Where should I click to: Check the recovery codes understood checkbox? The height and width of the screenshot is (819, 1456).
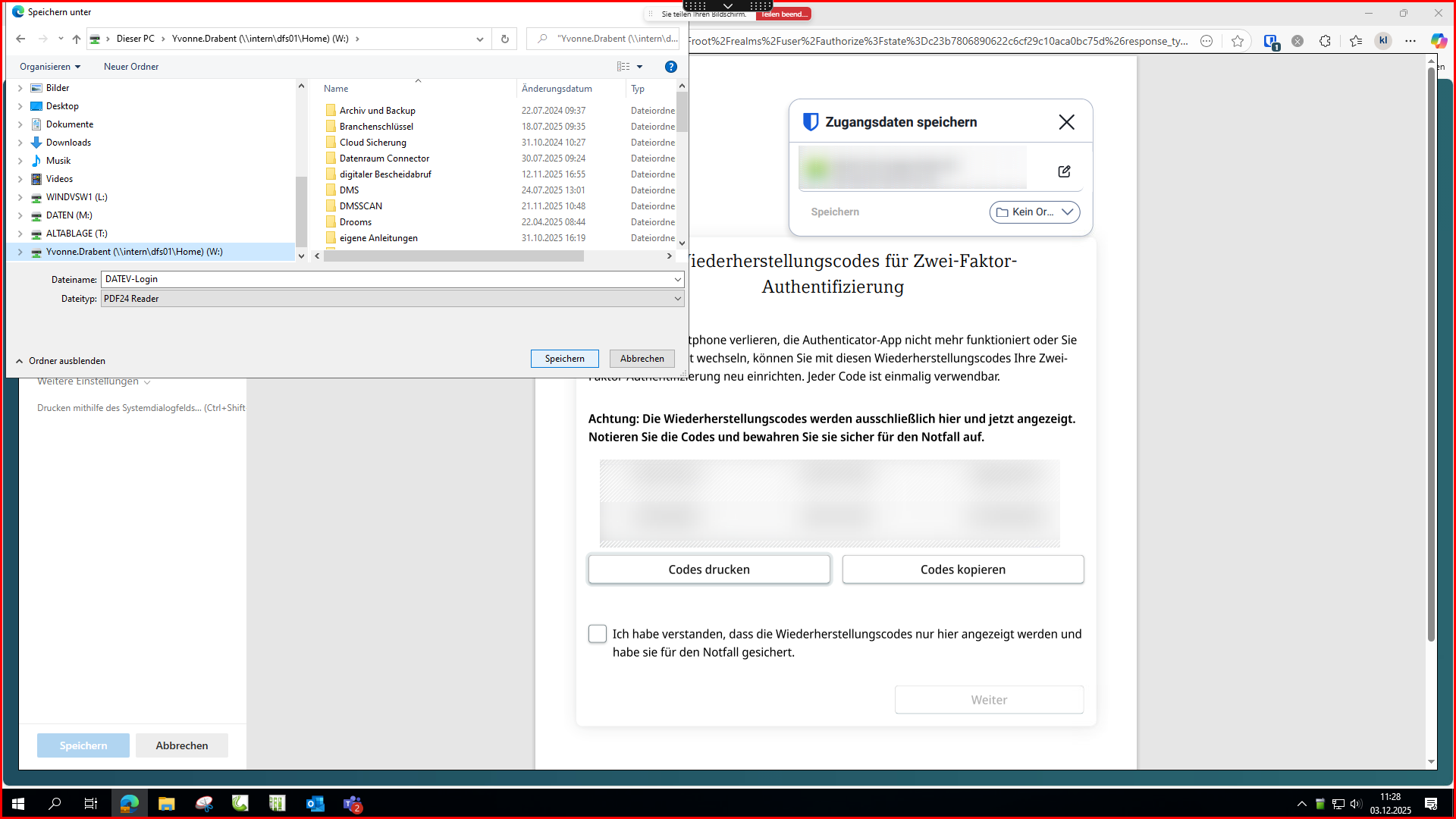[x=598, y=634]
